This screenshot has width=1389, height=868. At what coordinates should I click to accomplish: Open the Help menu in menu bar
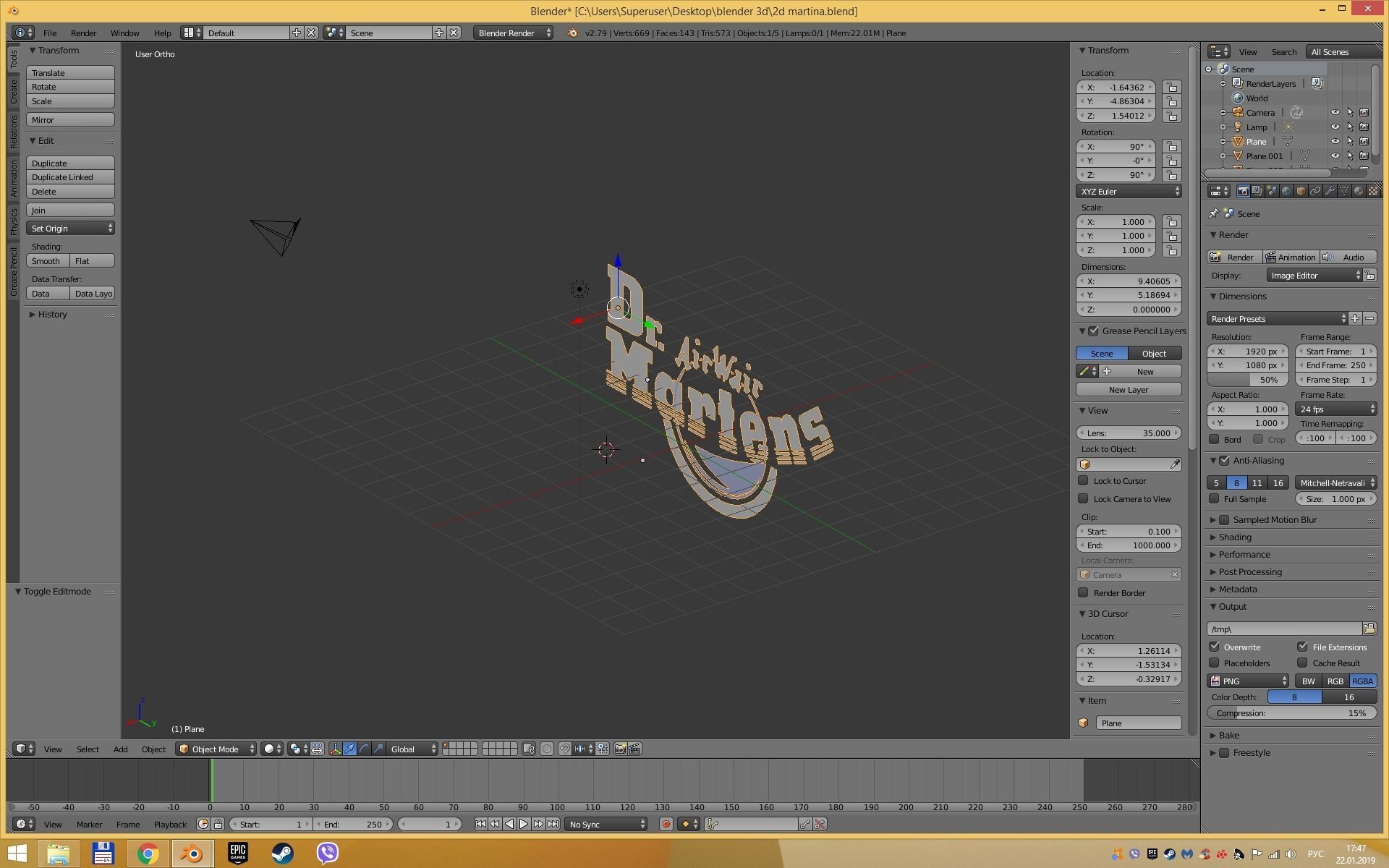click(x=161, y=33)
